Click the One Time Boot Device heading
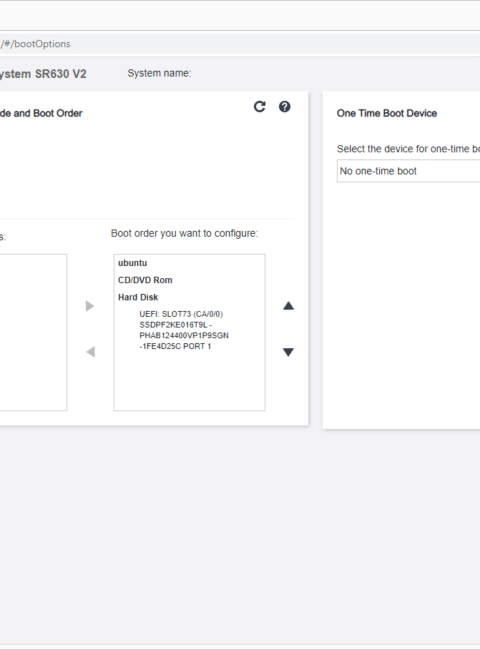Viewport: 480px width, 650px height. 387,113
